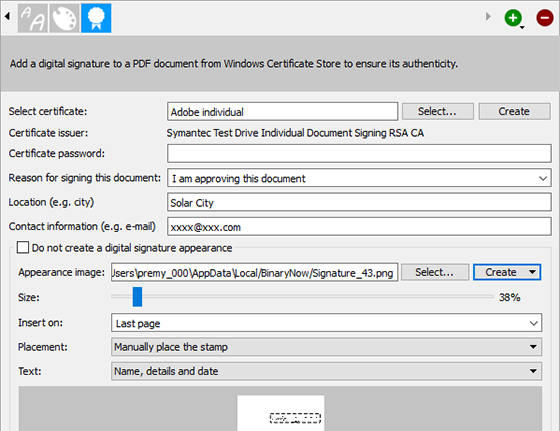Click the Location field 'Solar City'
This screenshot has width=560, height=431.
coord(359,202)
